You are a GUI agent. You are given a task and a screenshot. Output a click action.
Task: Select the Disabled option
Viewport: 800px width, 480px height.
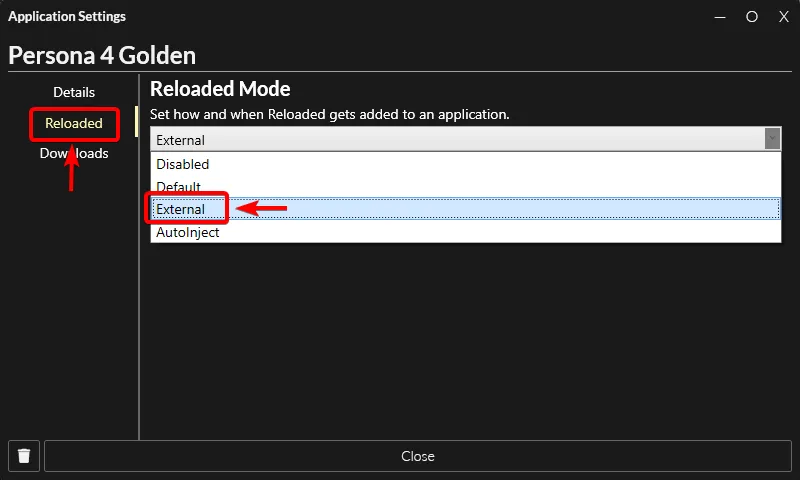(465, 164)
